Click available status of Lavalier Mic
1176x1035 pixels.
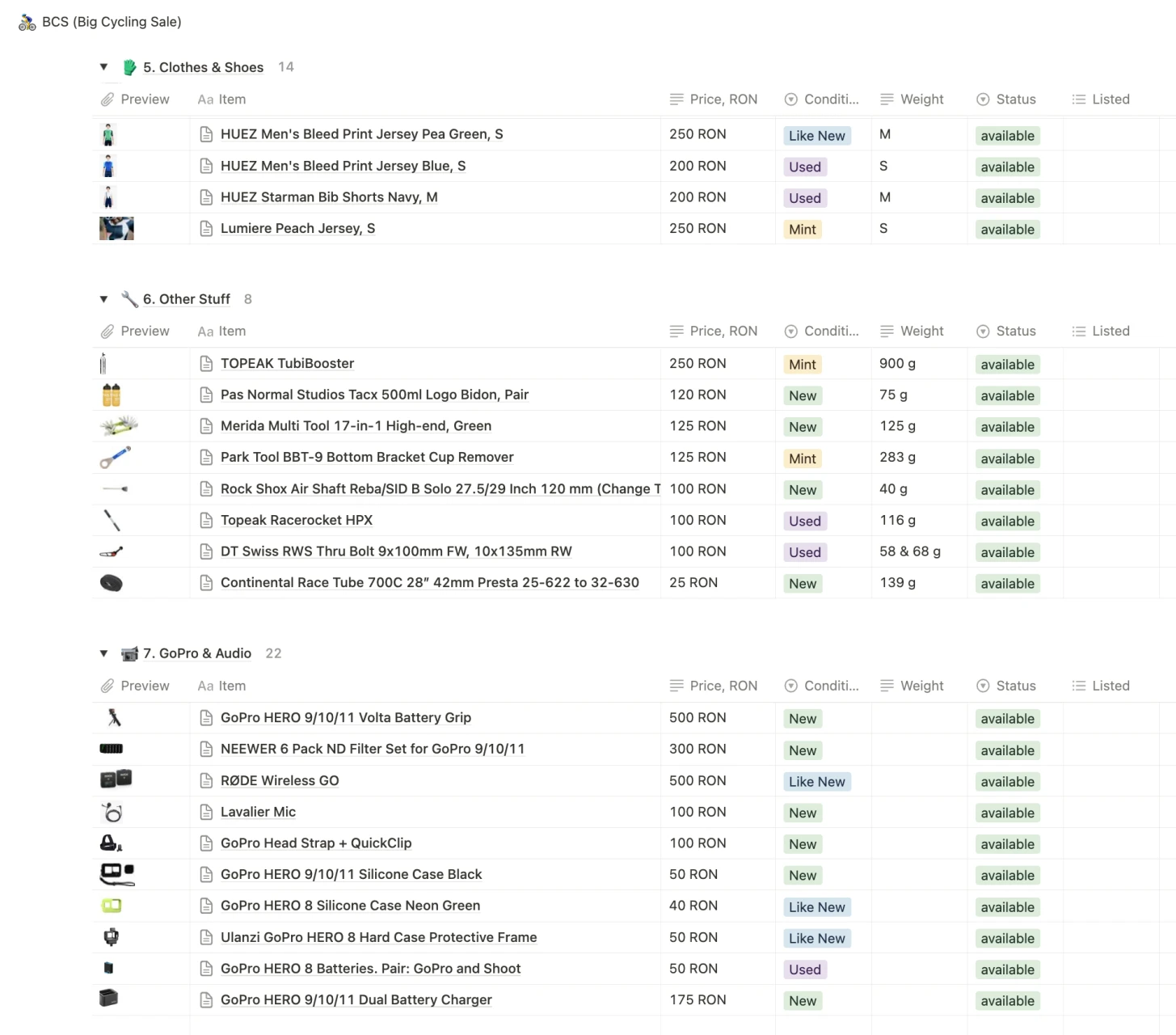click(1007, 813)
